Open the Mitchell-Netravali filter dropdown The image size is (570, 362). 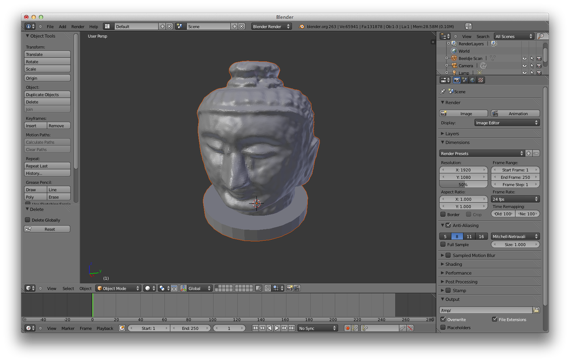click(x=515, y=236)
